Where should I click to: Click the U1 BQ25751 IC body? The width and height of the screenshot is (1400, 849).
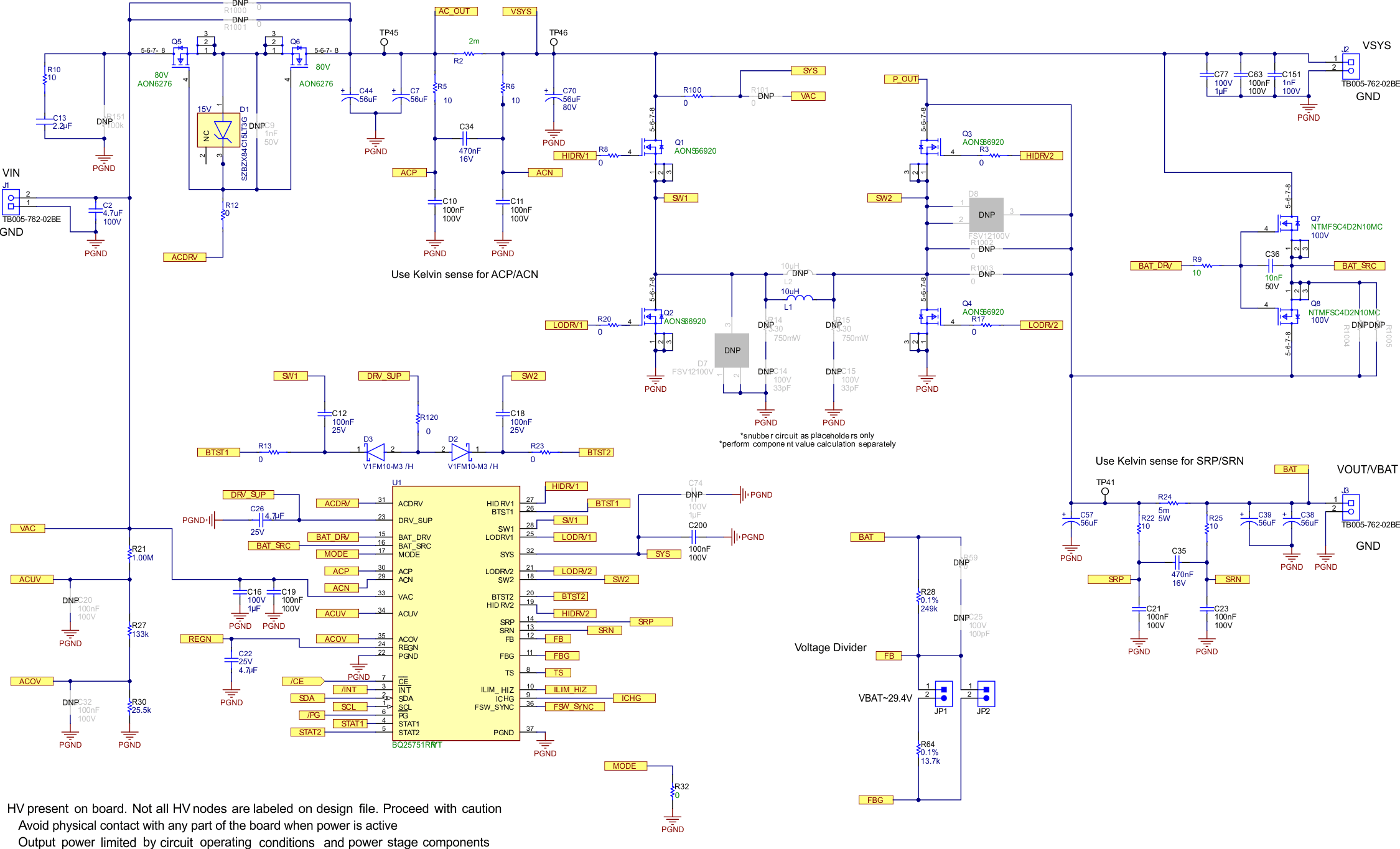point(455,613)
